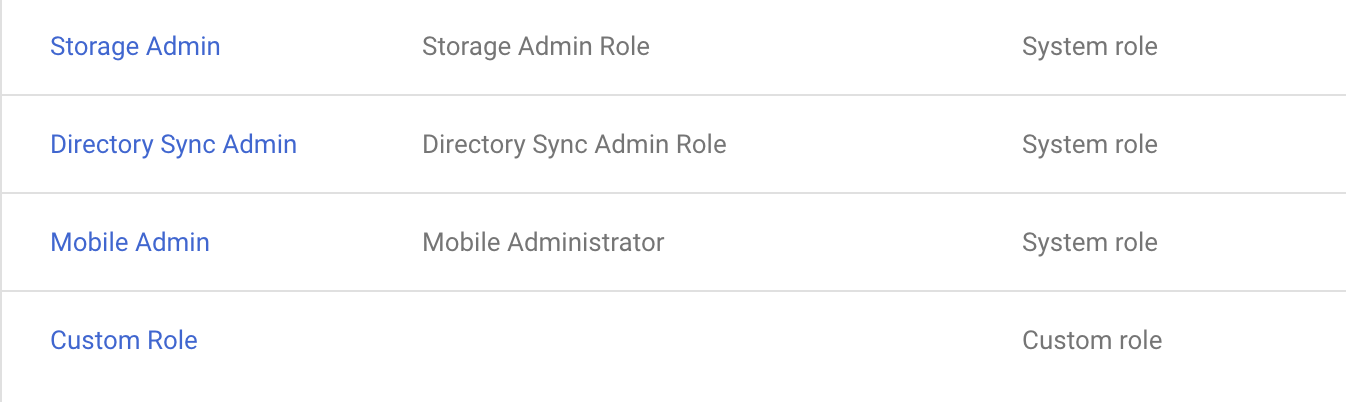Open the Storage Admin role link

(x=135, y=46)
